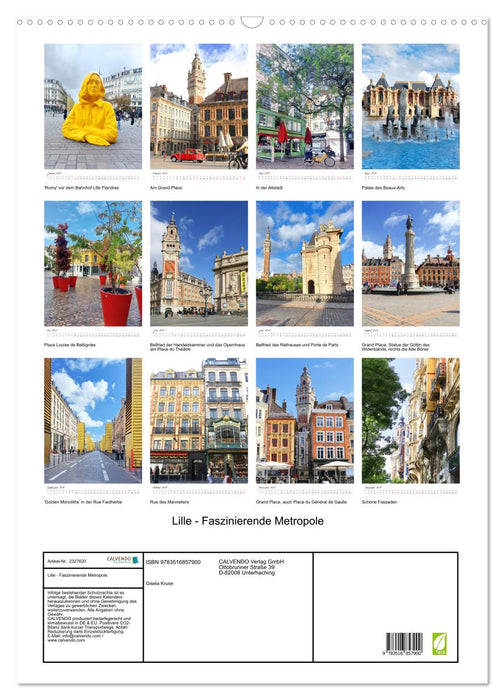Click caption 'Grand Place, Statue der Göttin des Widerstands'
The image size is (504, 700).
396,345
